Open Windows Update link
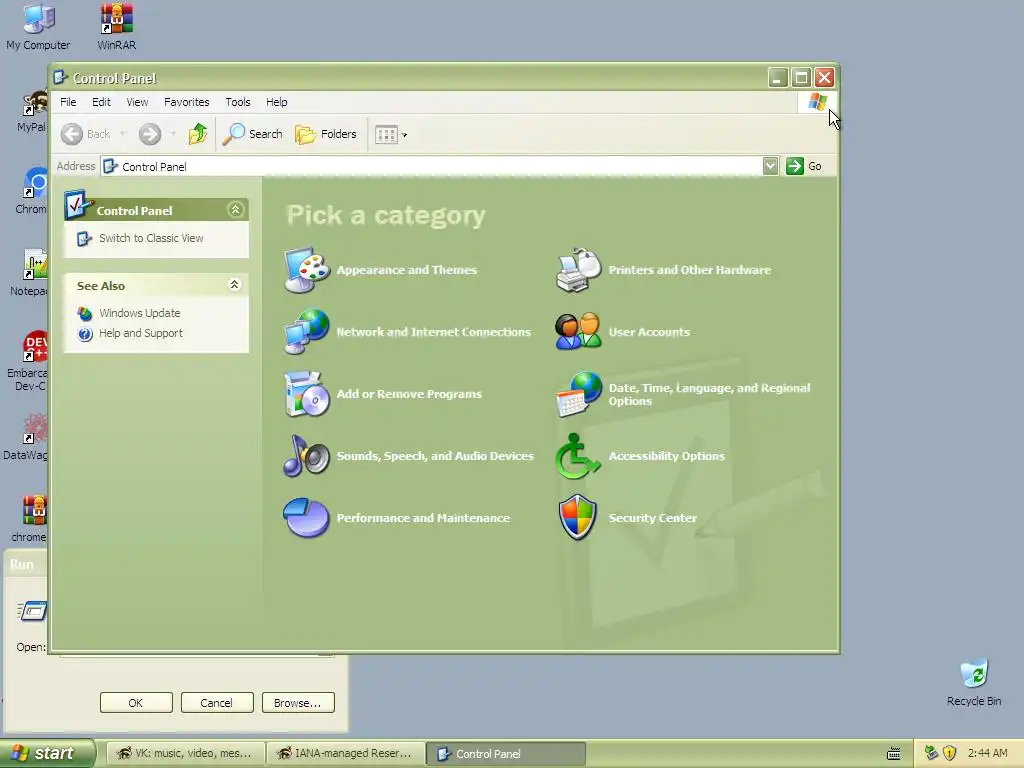This screenshot has width=1024, height=768. (x=140, y=313)
